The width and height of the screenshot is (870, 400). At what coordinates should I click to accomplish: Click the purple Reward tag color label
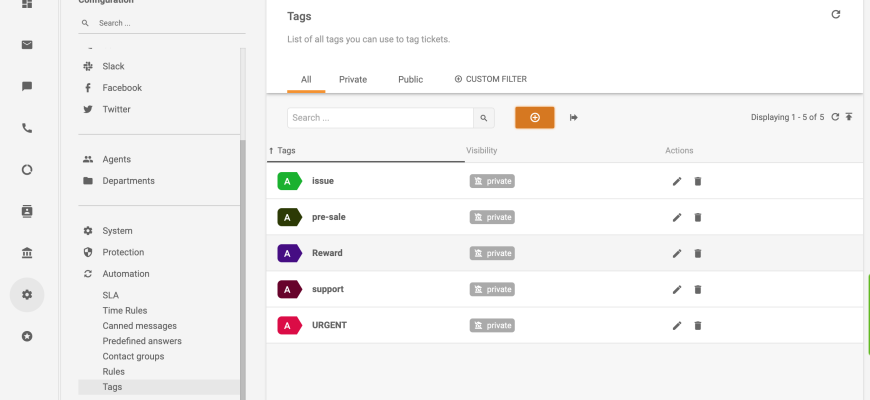(x=289, y=253)
